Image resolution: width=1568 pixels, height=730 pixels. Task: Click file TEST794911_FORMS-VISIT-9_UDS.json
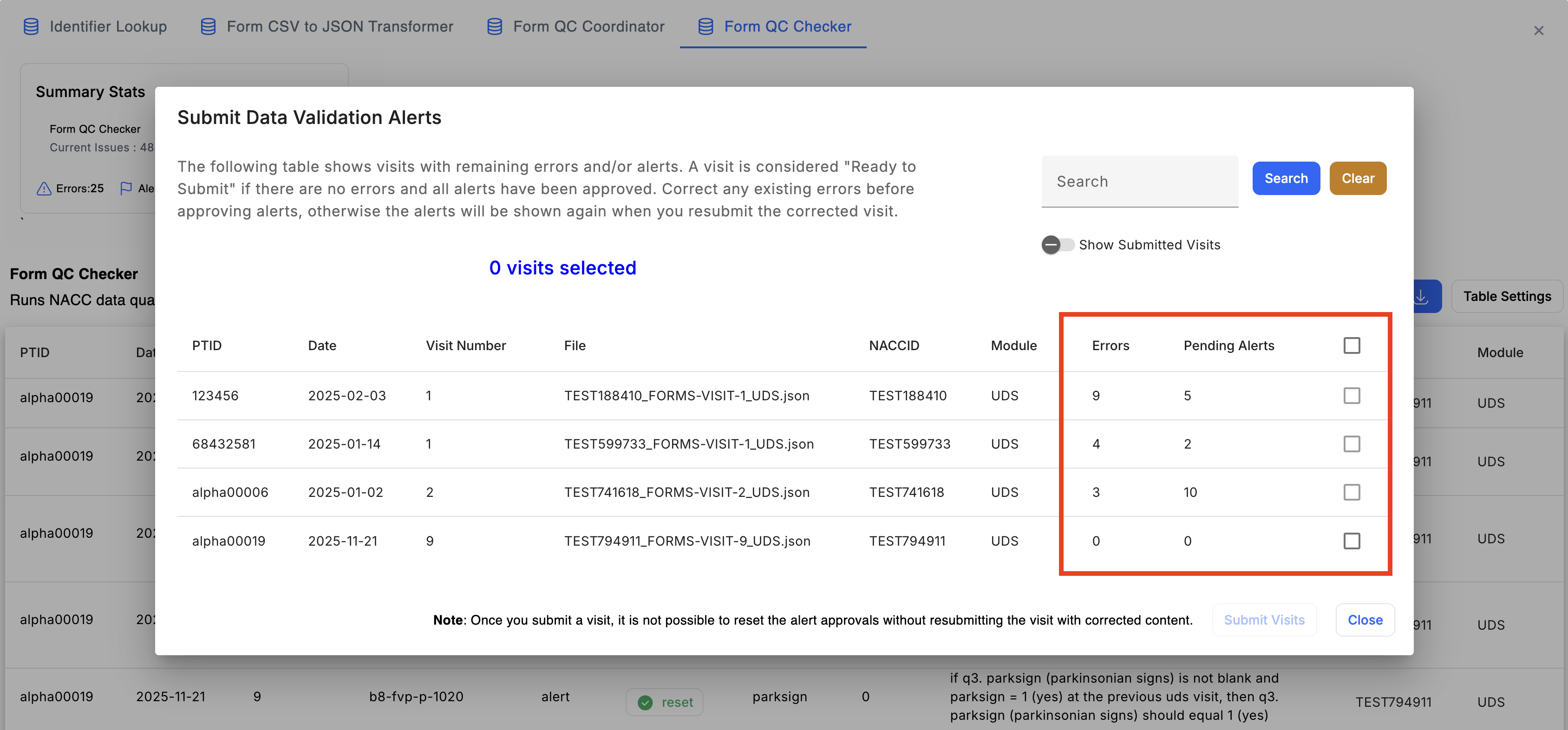coord(687,541)
